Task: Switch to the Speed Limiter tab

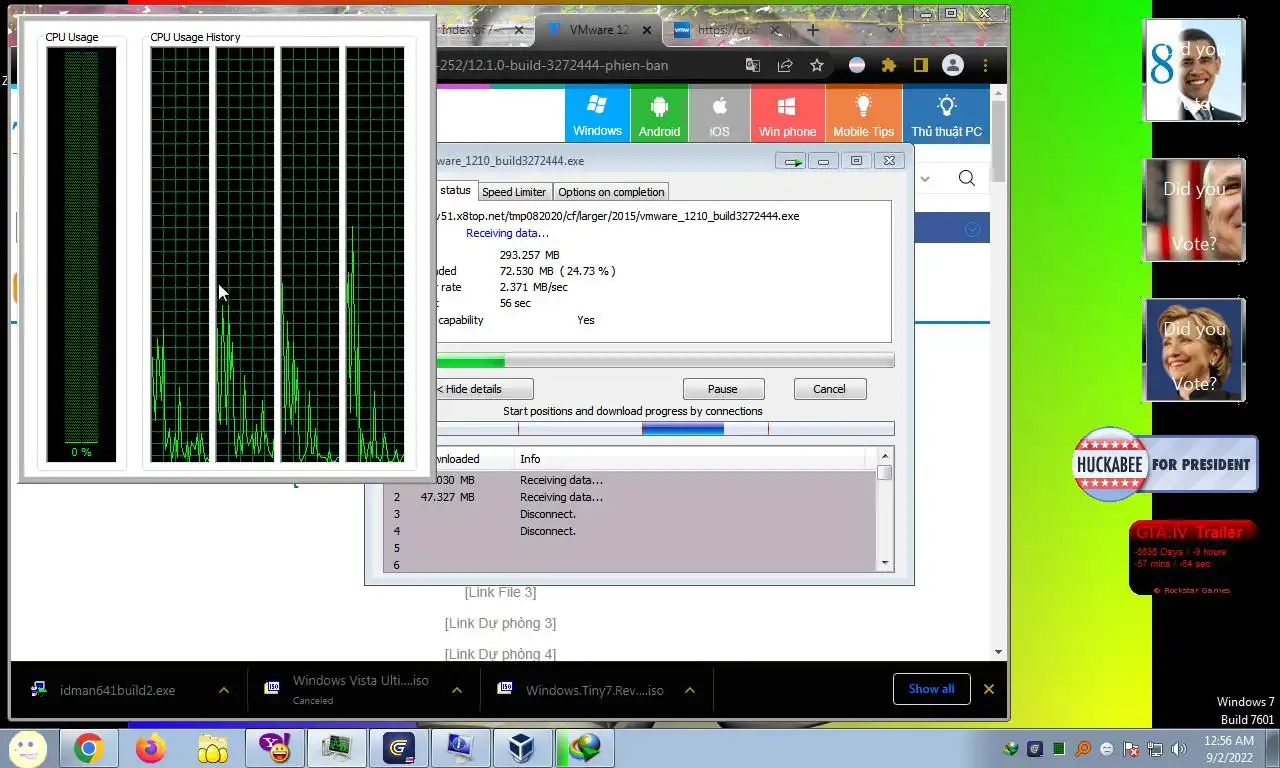Action: (x=514, y=192)
